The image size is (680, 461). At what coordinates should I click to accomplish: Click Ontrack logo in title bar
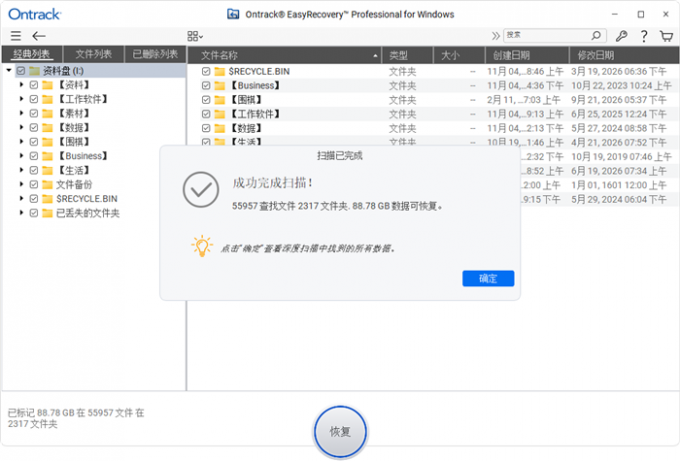click(35, 14)
